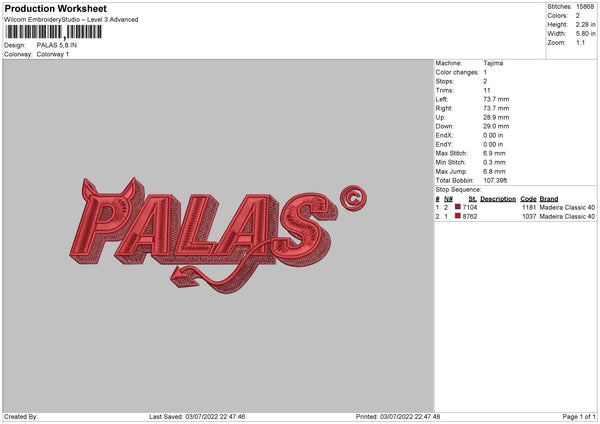Select the Trims value 11
The height and width of the screenshot is (424, 600).
tap(487, 90)
